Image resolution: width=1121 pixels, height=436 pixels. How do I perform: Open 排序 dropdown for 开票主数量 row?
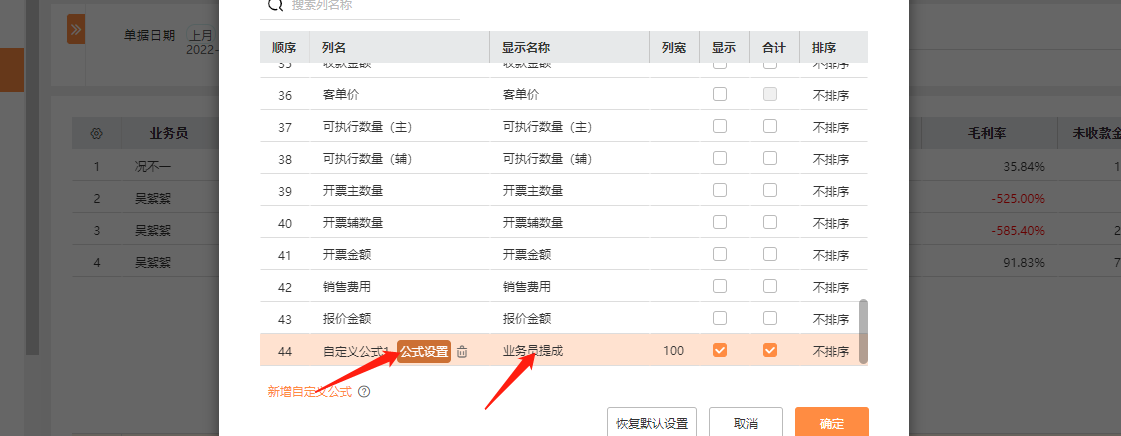coord(830,191)
